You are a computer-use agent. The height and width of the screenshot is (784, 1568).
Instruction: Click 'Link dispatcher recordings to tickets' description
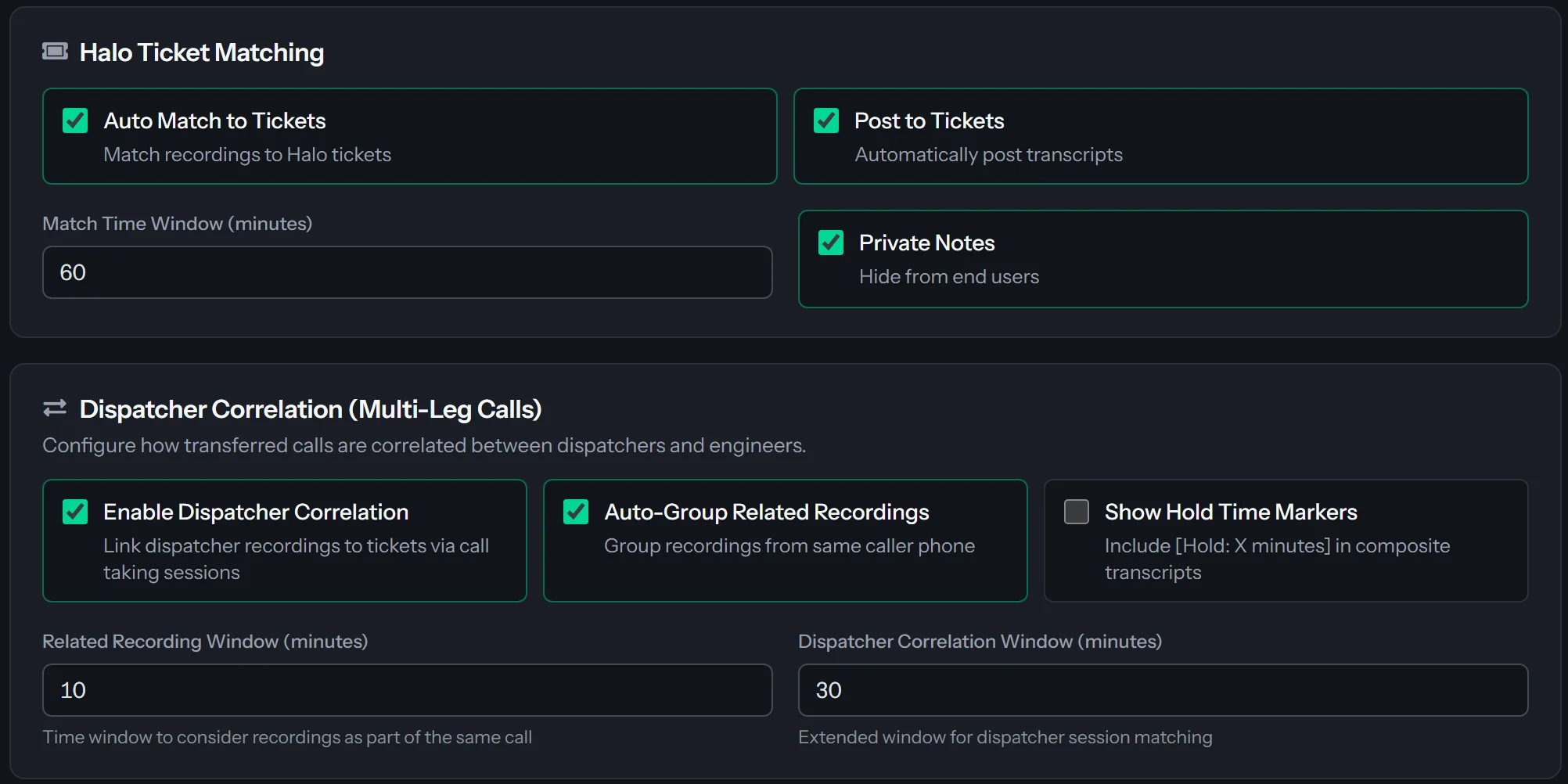point(296,559)
